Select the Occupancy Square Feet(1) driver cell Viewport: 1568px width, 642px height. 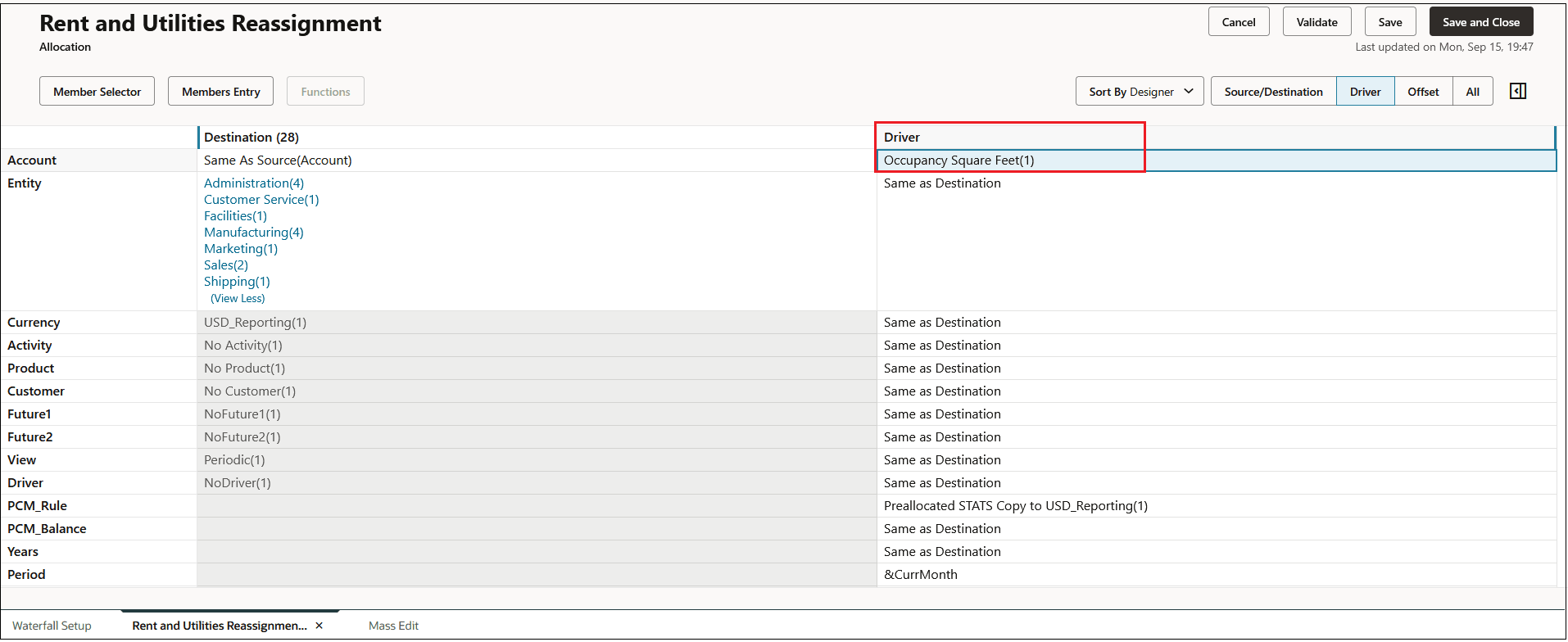958,160
